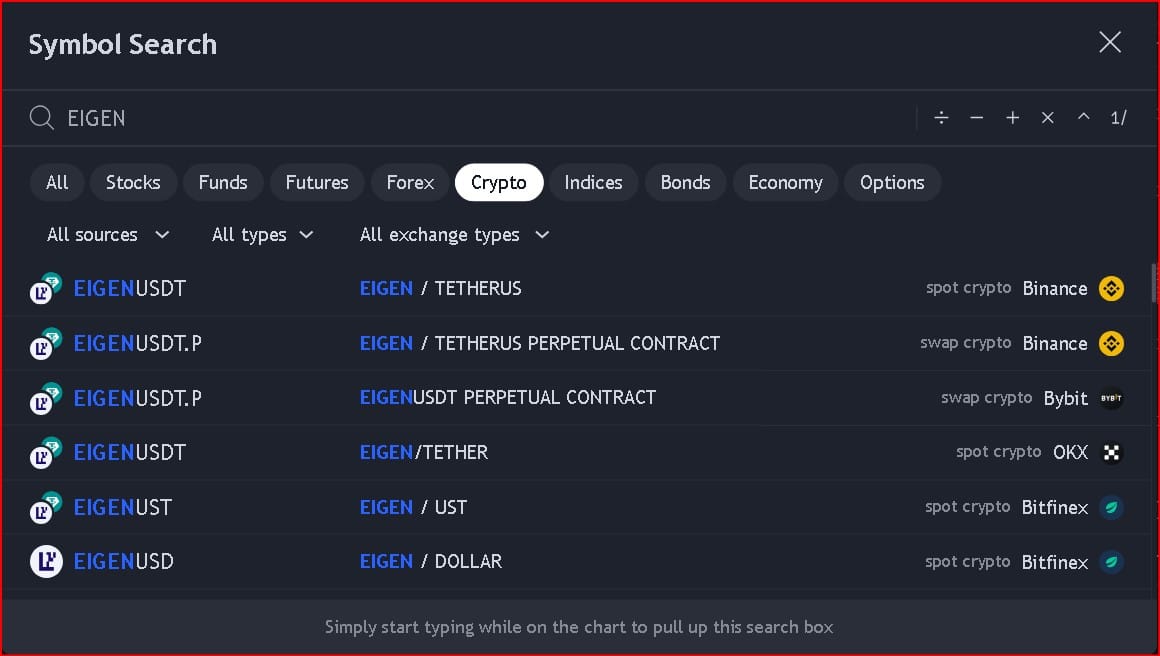Select the Options filter tab
1160x656 pixels.
892,183
